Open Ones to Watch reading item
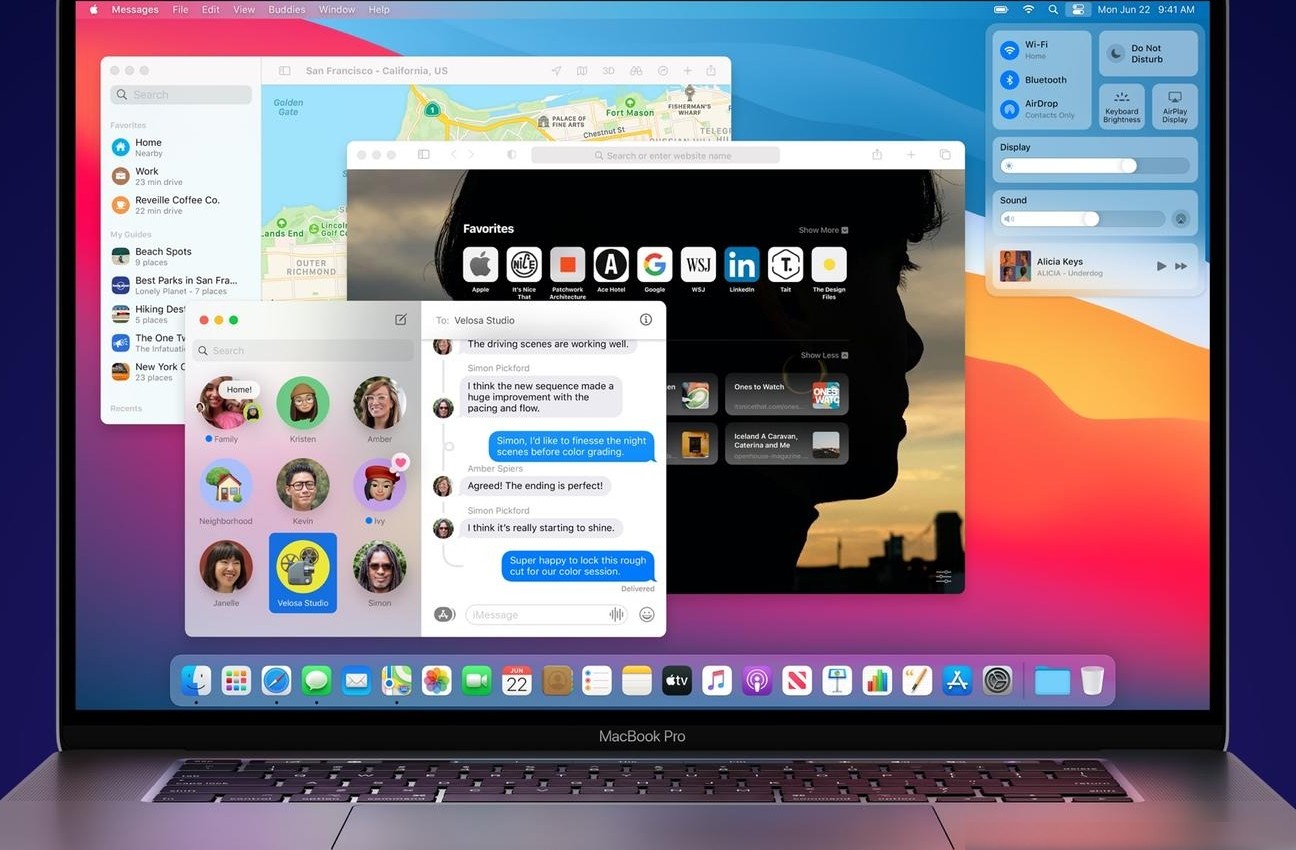The height and width of the screenshot is (850, 1296). tap(786, 394)
